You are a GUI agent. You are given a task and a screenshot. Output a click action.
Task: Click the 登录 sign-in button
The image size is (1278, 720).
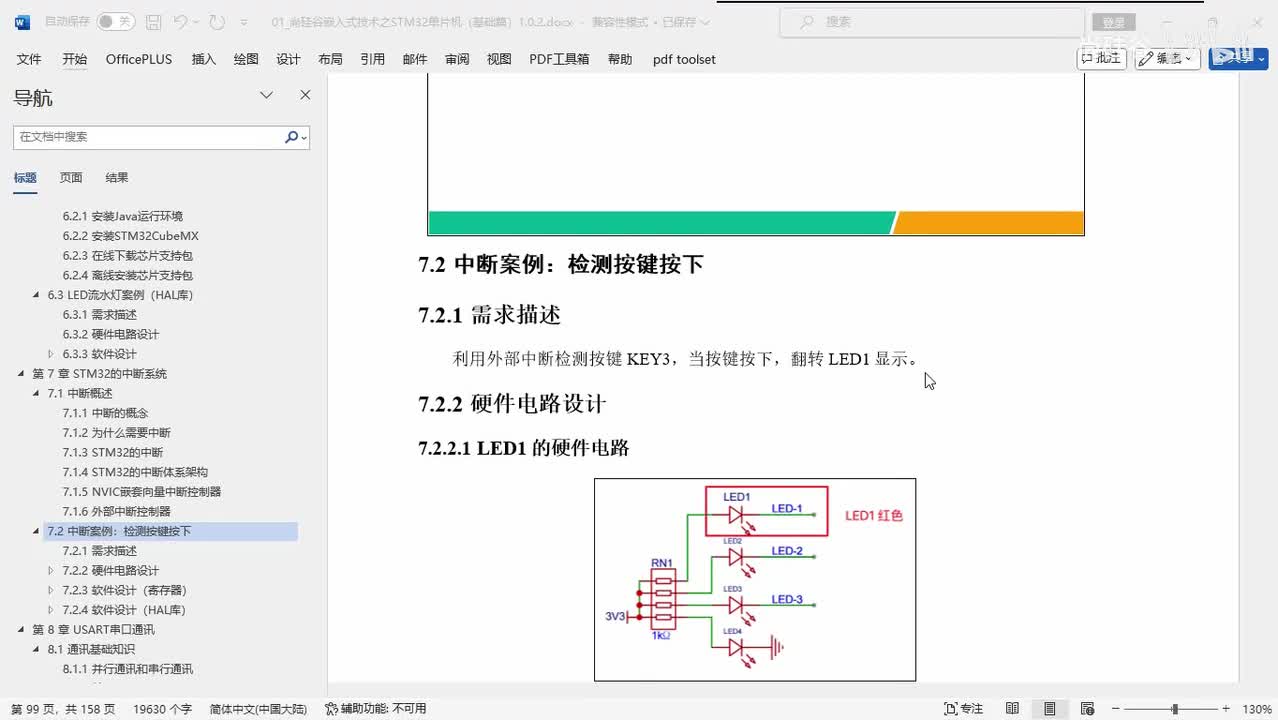pyautogui.click(x=1114, y=22)
